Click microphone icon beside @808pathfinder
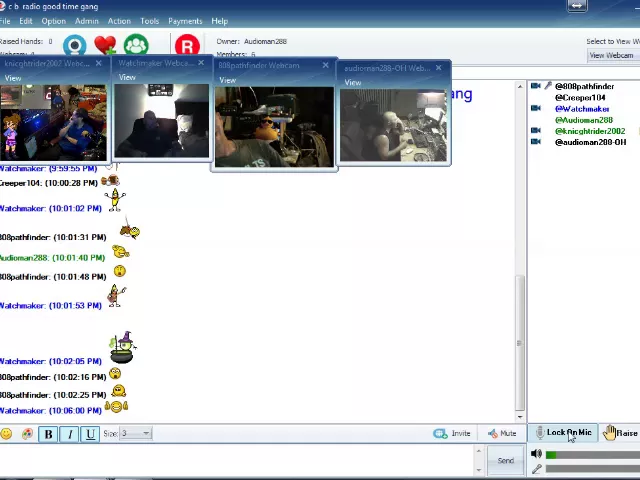640x480 pixels. (548, 86)
